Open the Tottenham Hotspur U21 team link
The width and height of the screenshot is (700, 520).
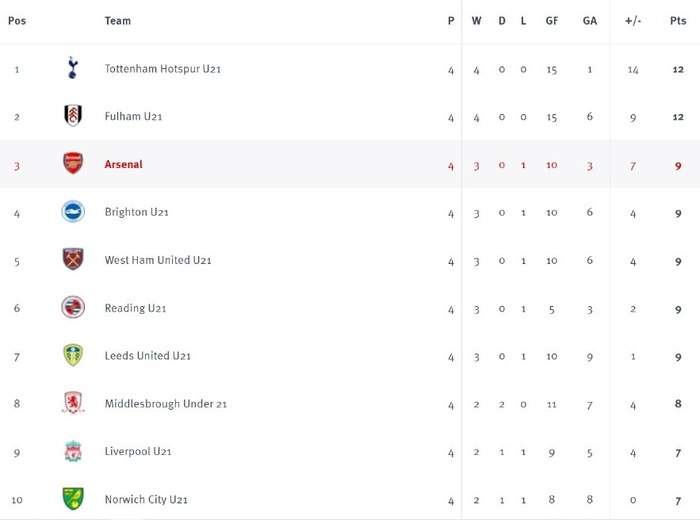tap(162, 69)
